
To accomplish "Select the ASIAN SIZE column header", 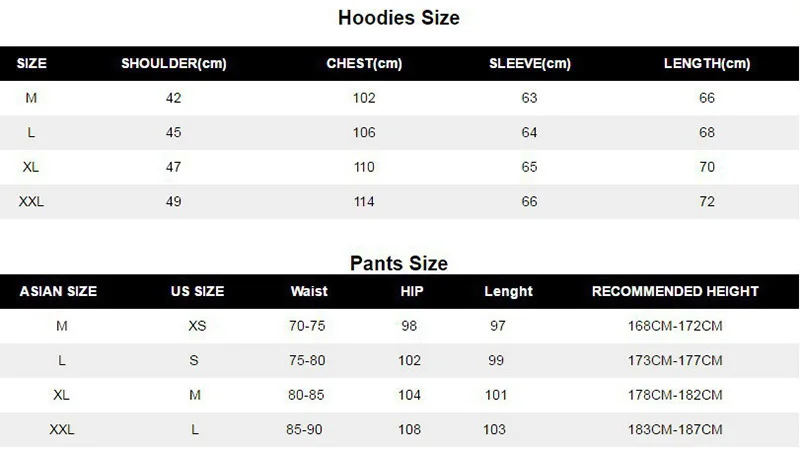I will (x=58, y=291).
